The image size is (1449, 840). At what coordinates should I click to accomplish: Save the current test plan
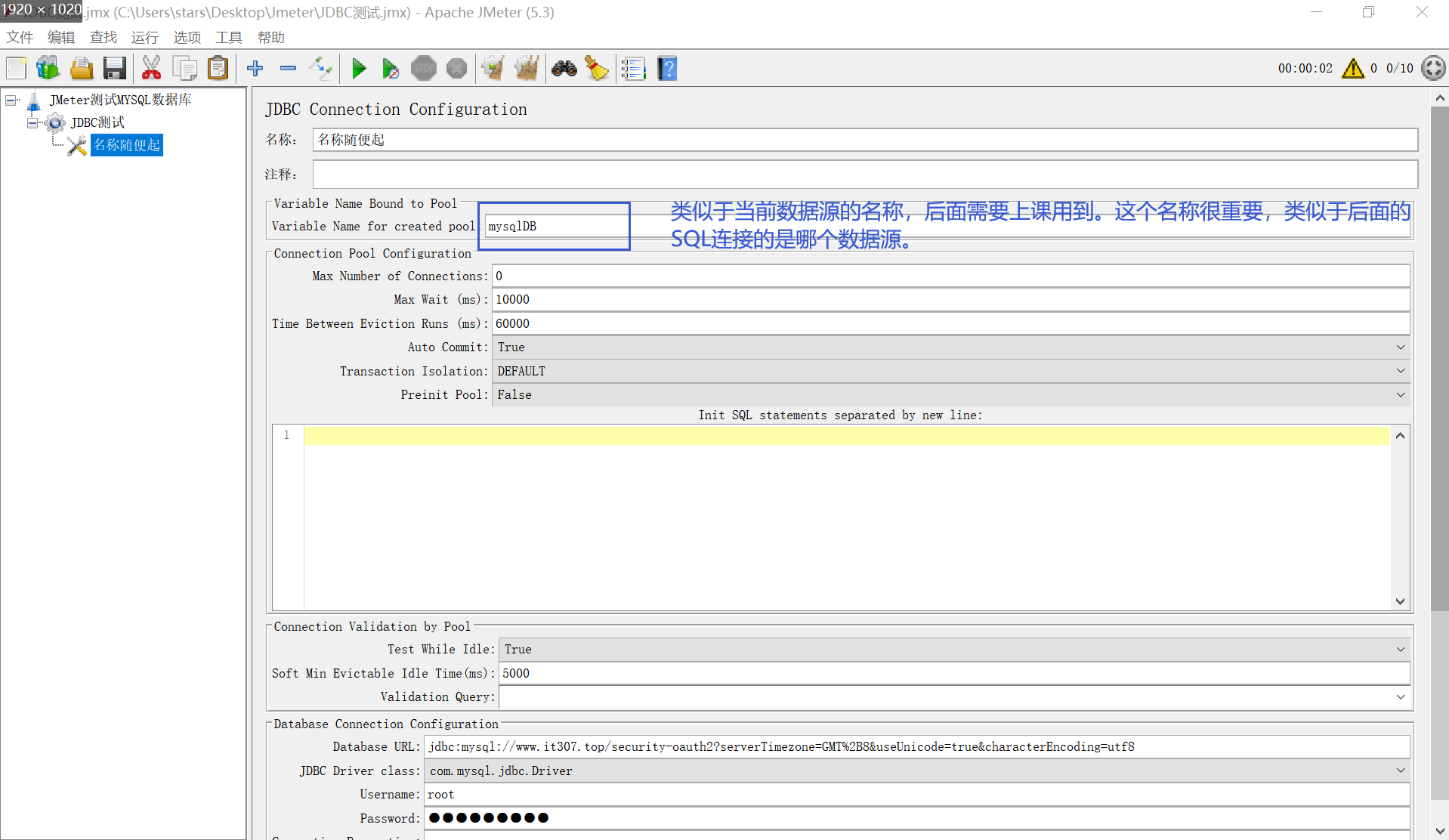pyautogui.click(x=114, y=68)
